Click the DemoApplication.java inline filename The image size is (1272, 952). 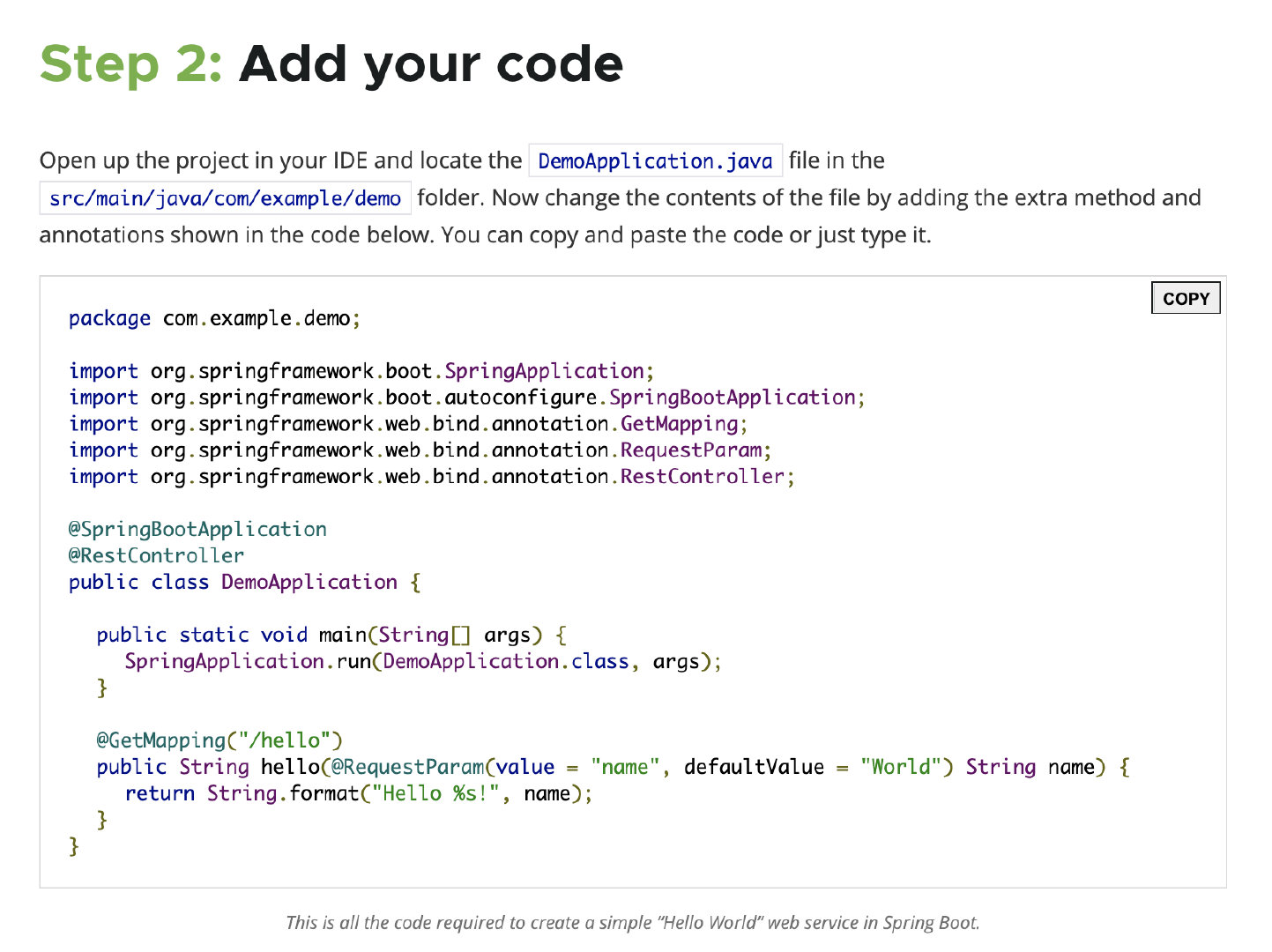655,161
